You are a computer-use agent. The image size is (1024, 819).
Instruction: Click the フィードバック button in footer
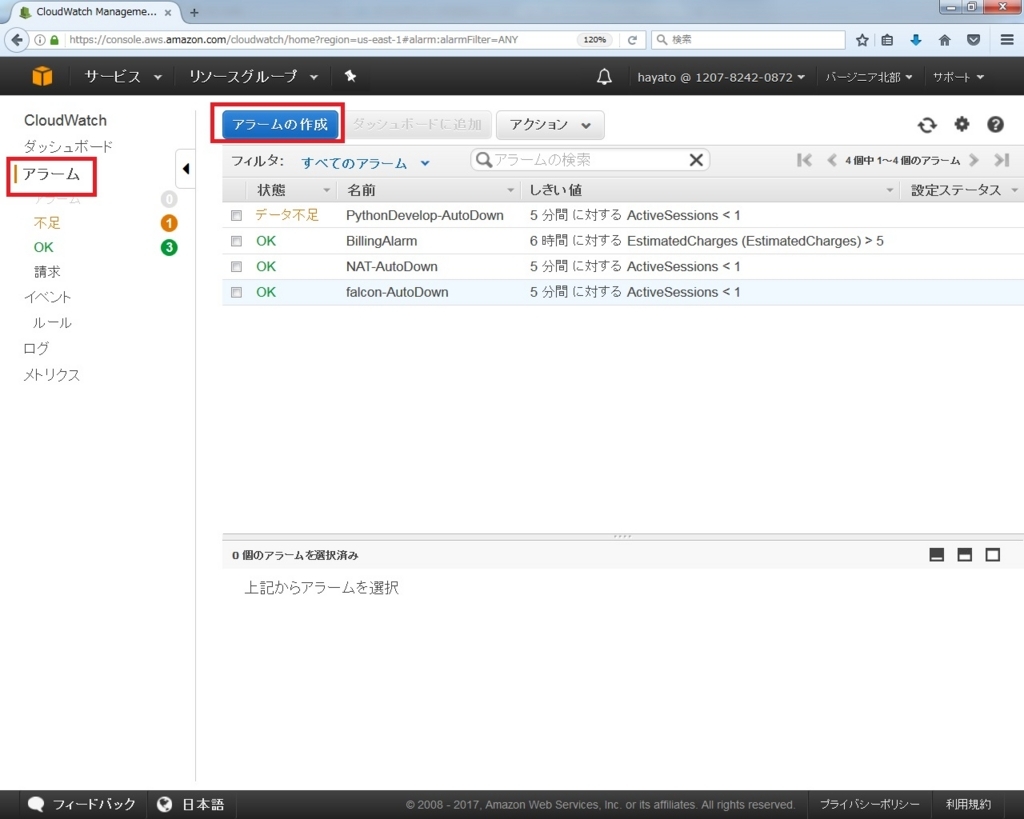pyautogui.click(x=82, y=804)
